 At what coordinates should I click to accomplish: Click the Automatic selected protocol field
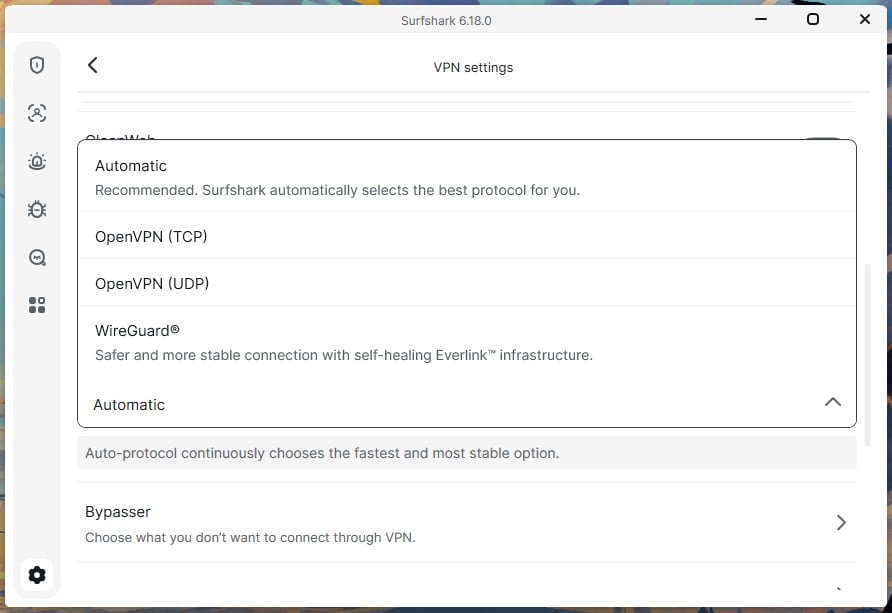[466, 404]
